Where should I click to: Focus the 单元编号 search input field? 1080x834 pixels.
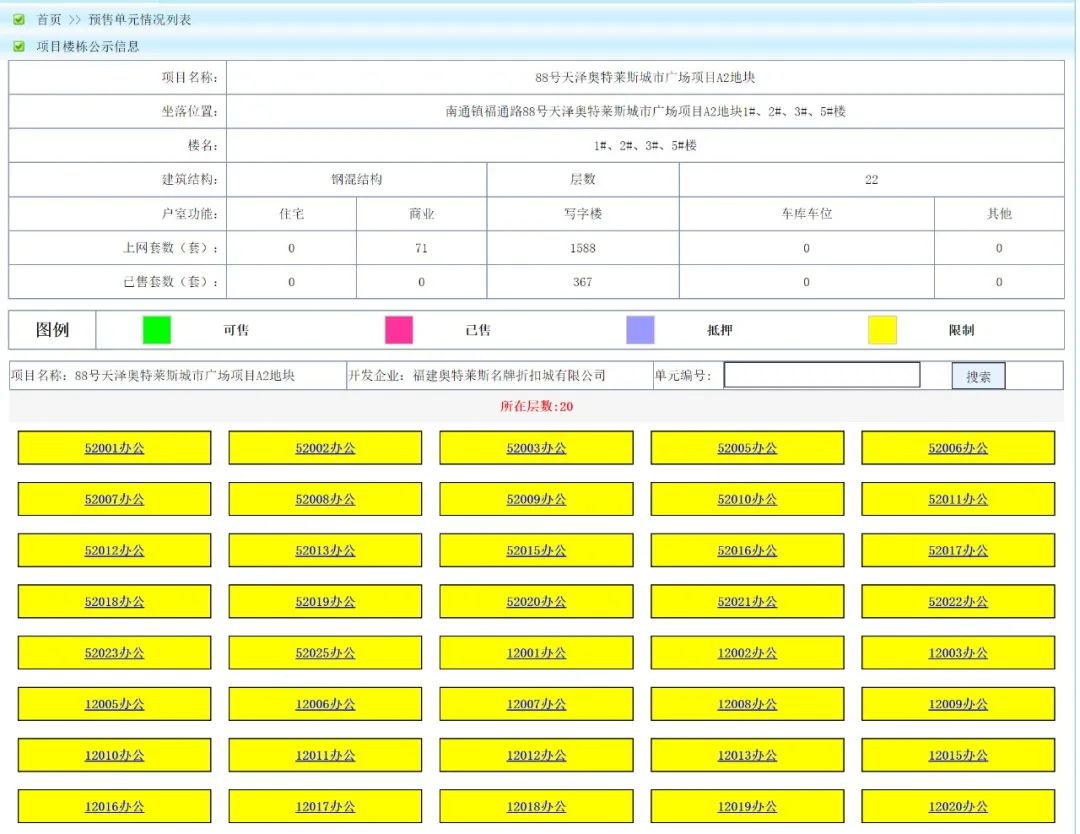[x=822, y=375]
